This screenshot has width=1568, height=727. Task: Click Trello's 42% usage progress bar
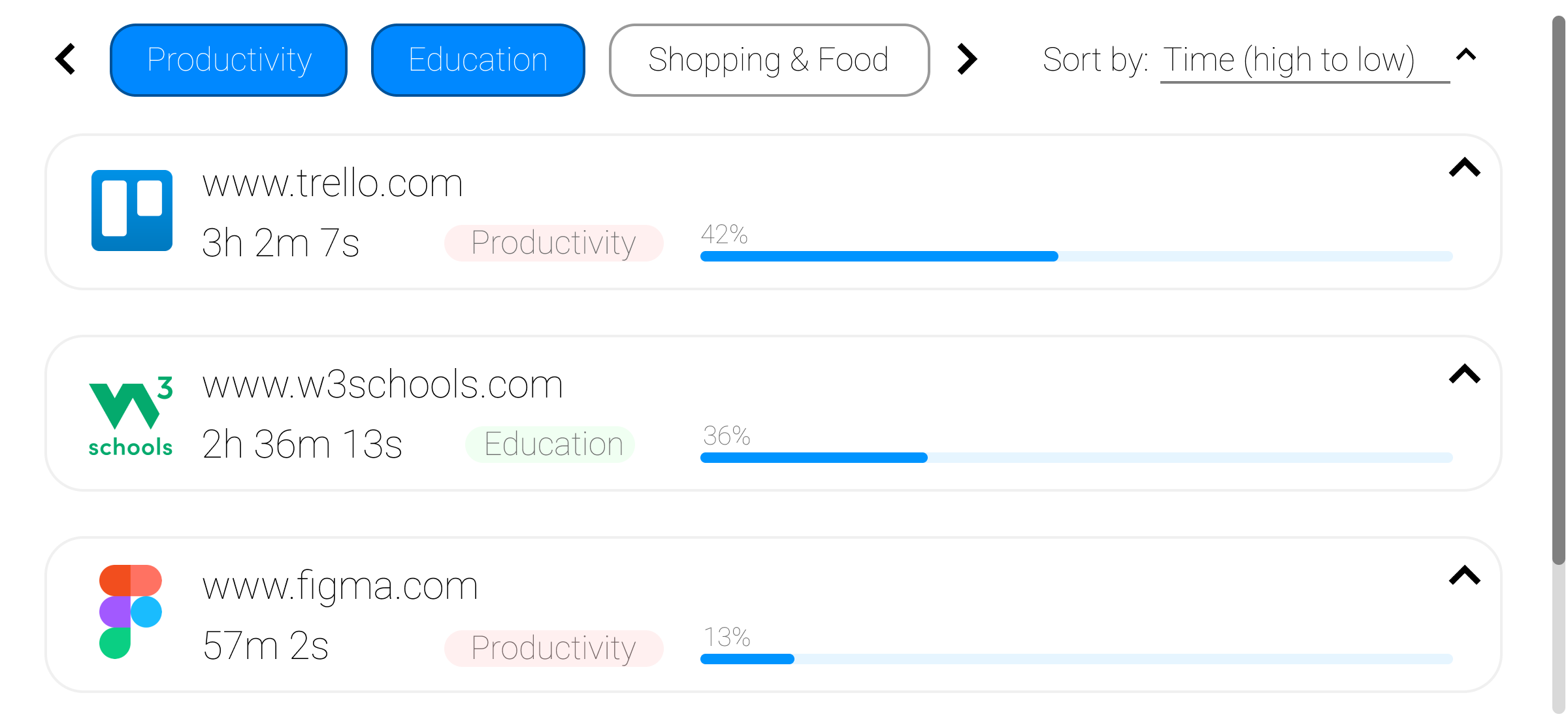[1075, 256]
